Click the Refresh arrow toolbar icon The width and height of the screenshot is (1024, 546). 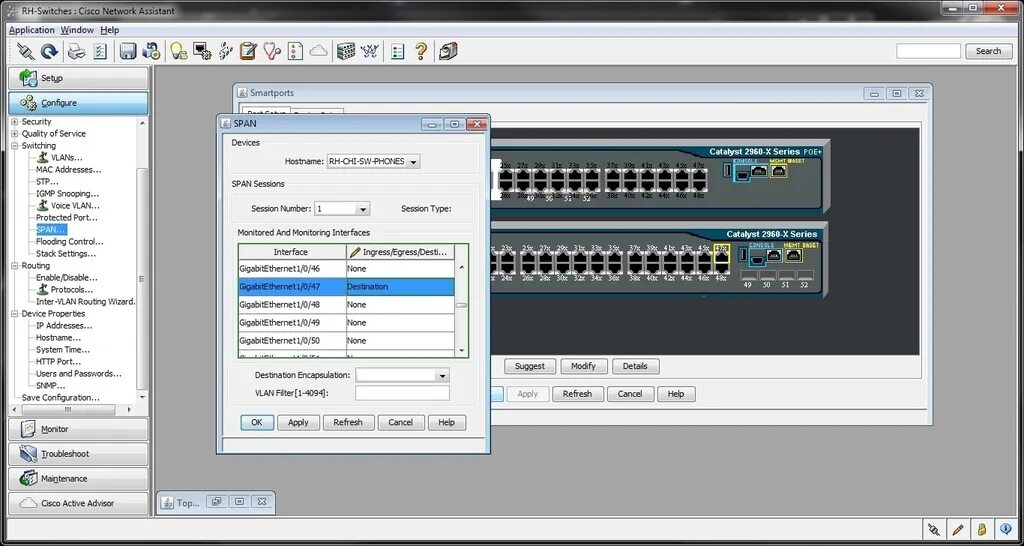[50, 51]
